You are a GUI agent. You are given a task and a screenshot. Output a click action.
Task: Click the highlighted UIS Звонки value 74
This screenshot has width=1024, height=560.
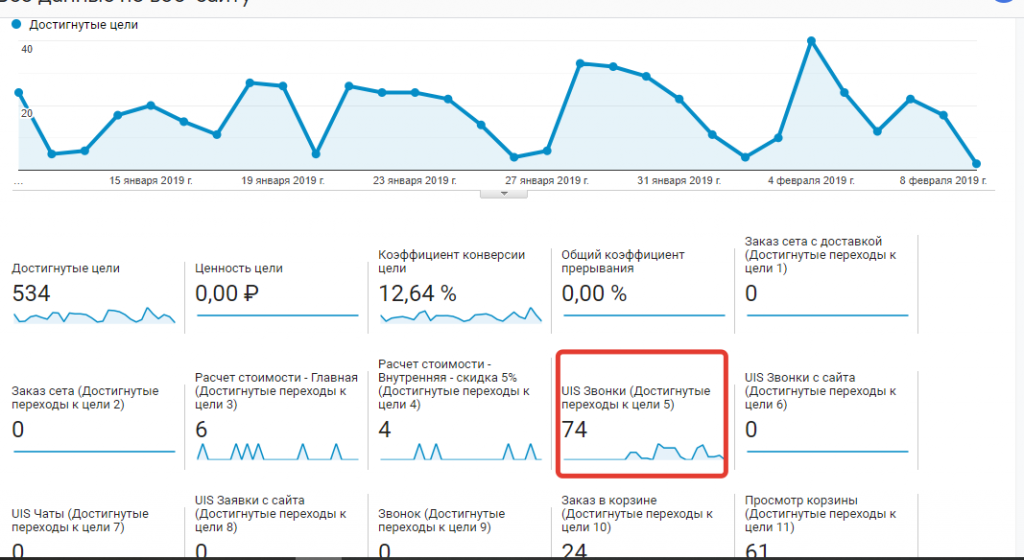[x=574, y=429]
